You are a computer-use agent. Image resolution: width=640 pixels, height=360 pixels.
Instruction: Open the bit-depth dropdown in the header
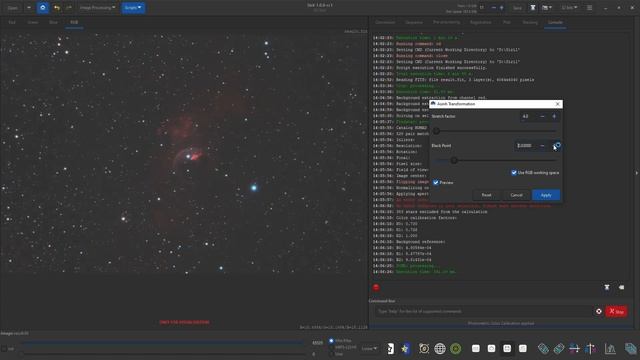569,8
